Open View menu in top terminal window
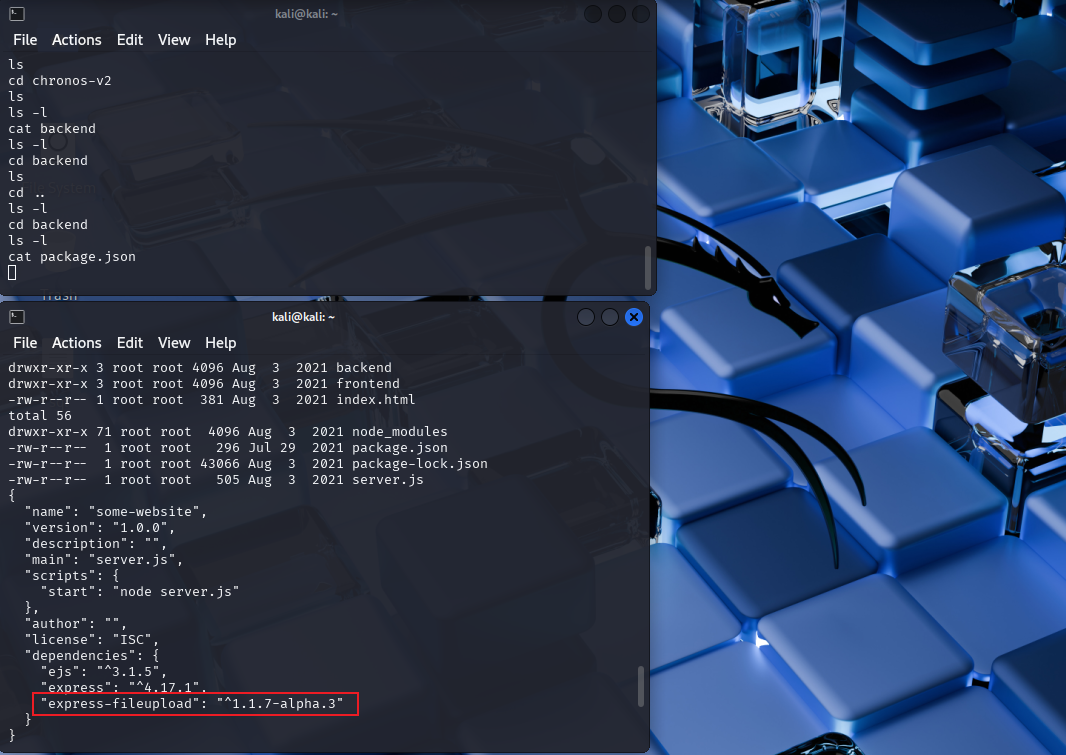The image size is (1066, 755). (x=174, y=40)
